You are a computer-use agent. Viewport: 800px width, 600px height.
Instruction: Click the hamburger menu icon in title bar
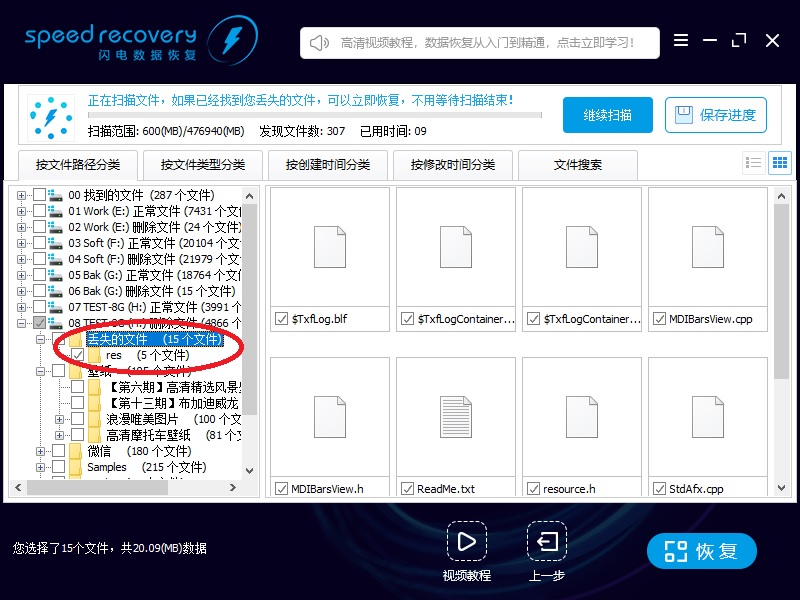681,41
